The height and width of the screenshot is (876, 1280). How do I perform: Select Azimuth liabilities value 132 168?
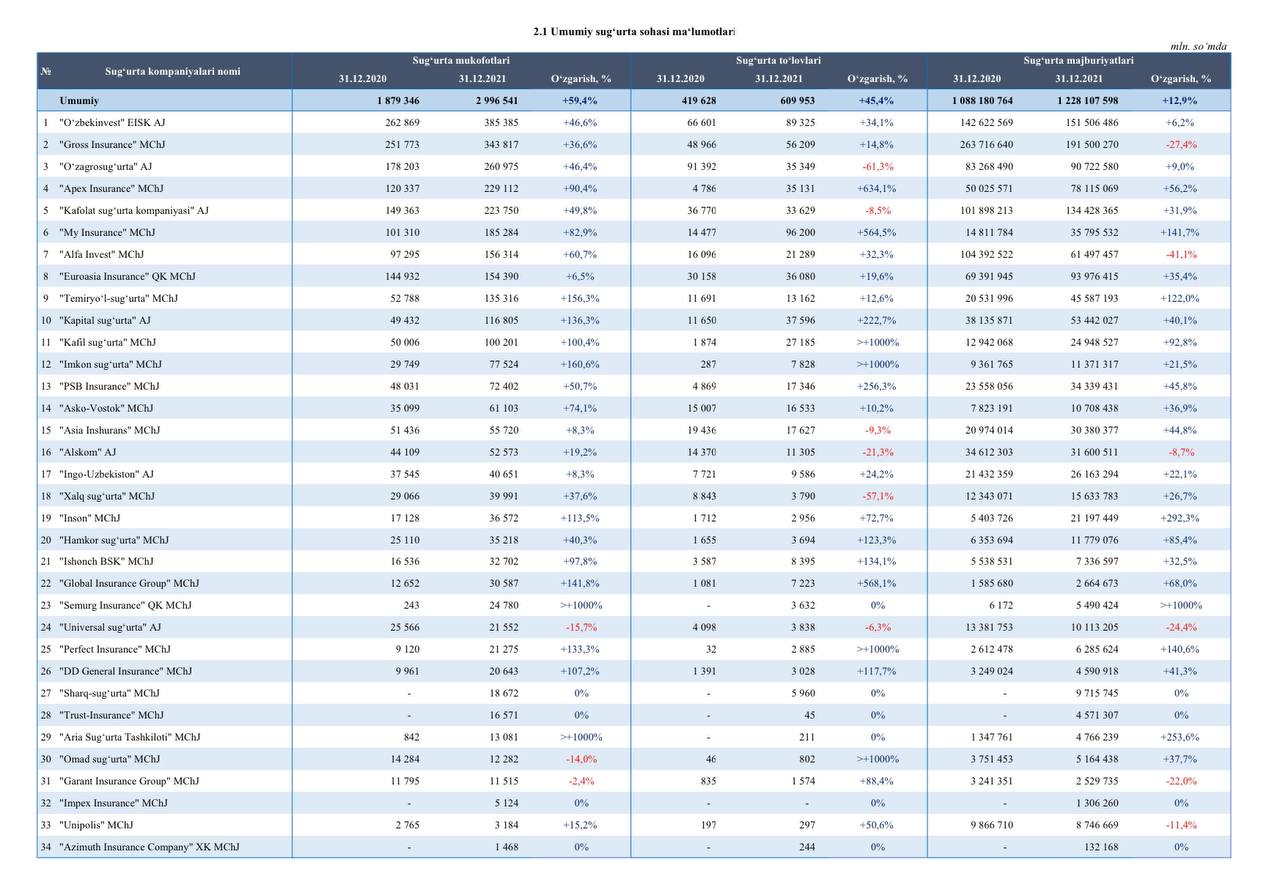pyautogui.click(x=1102, y=848)
